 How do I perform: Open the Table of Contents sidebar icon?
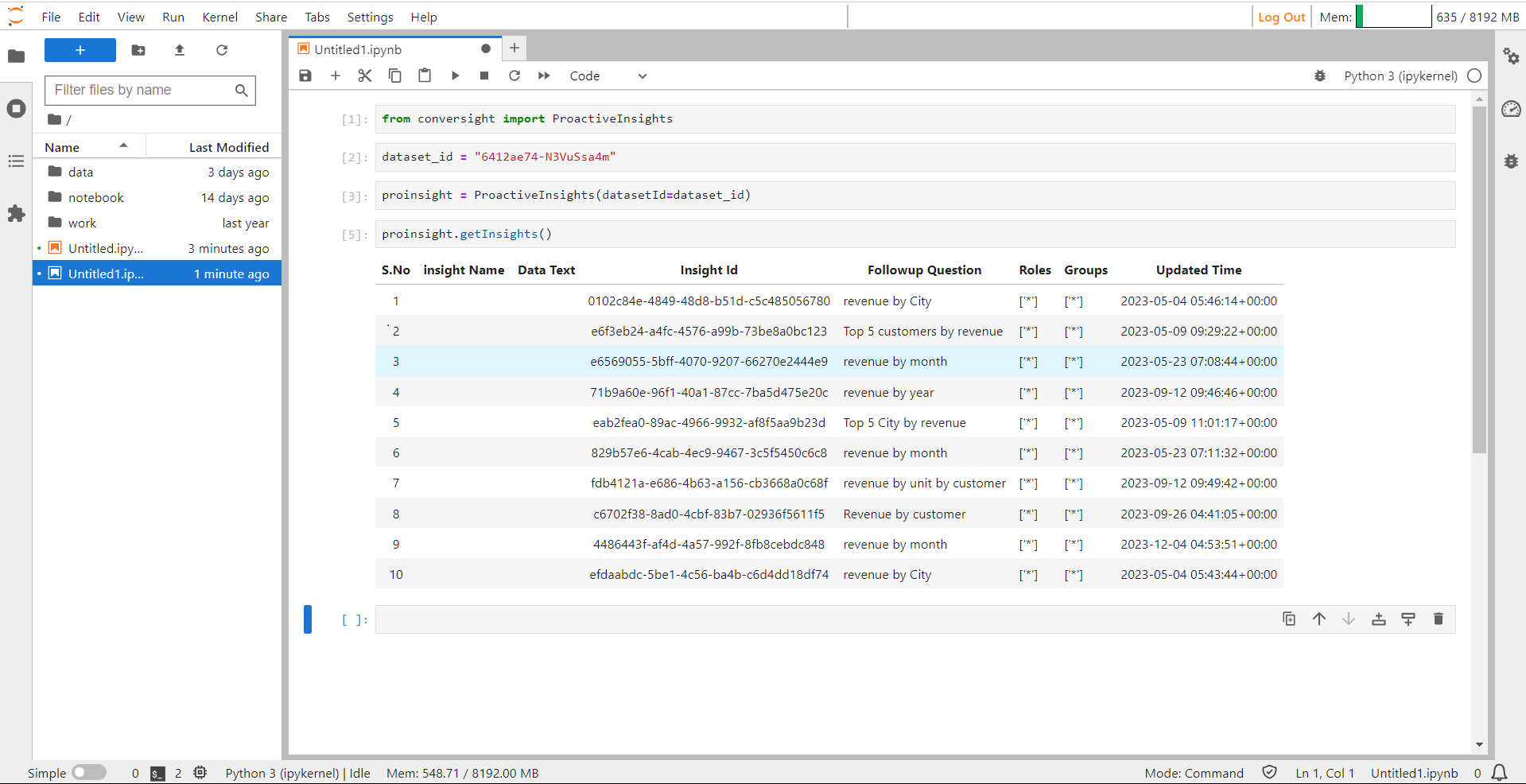[x=16, y=161]
